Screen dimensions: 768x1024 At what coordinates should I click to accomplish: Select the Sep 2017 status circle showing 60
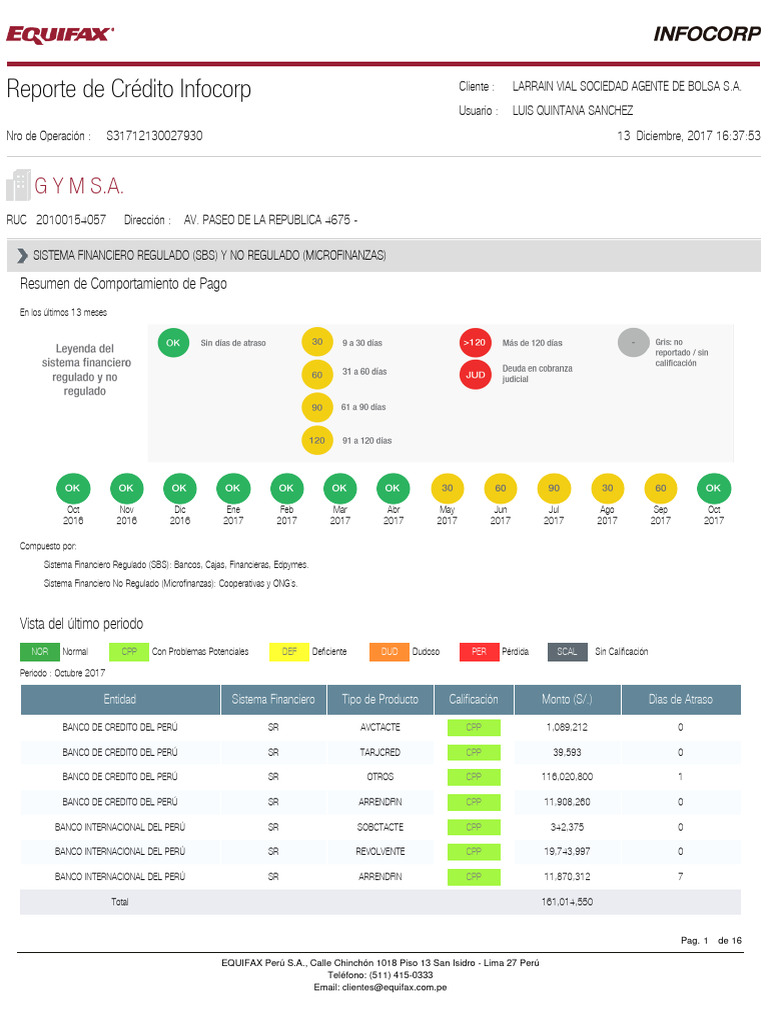(x=660, y=488)
